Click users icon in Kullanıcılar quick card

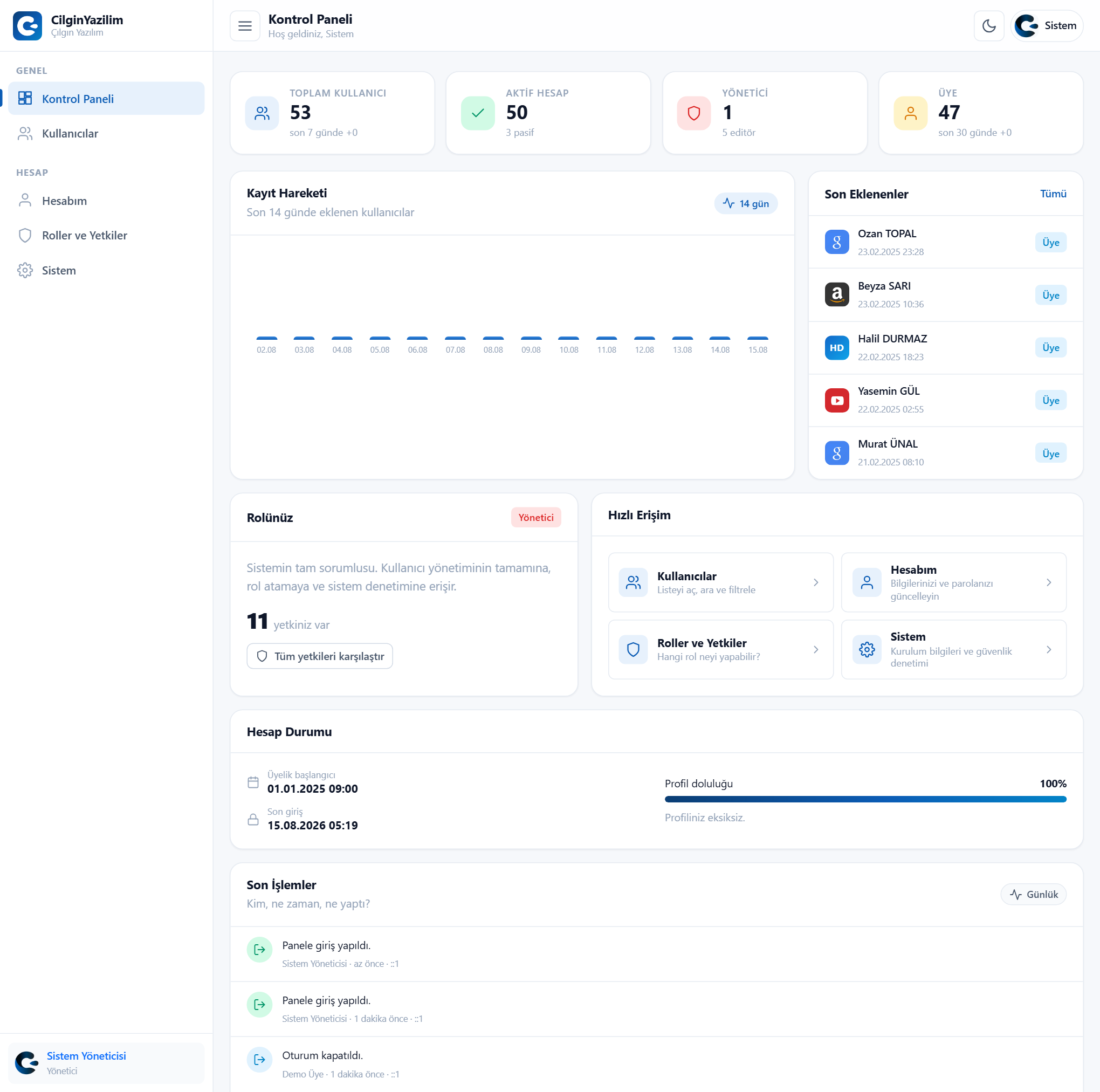[633, 582]
